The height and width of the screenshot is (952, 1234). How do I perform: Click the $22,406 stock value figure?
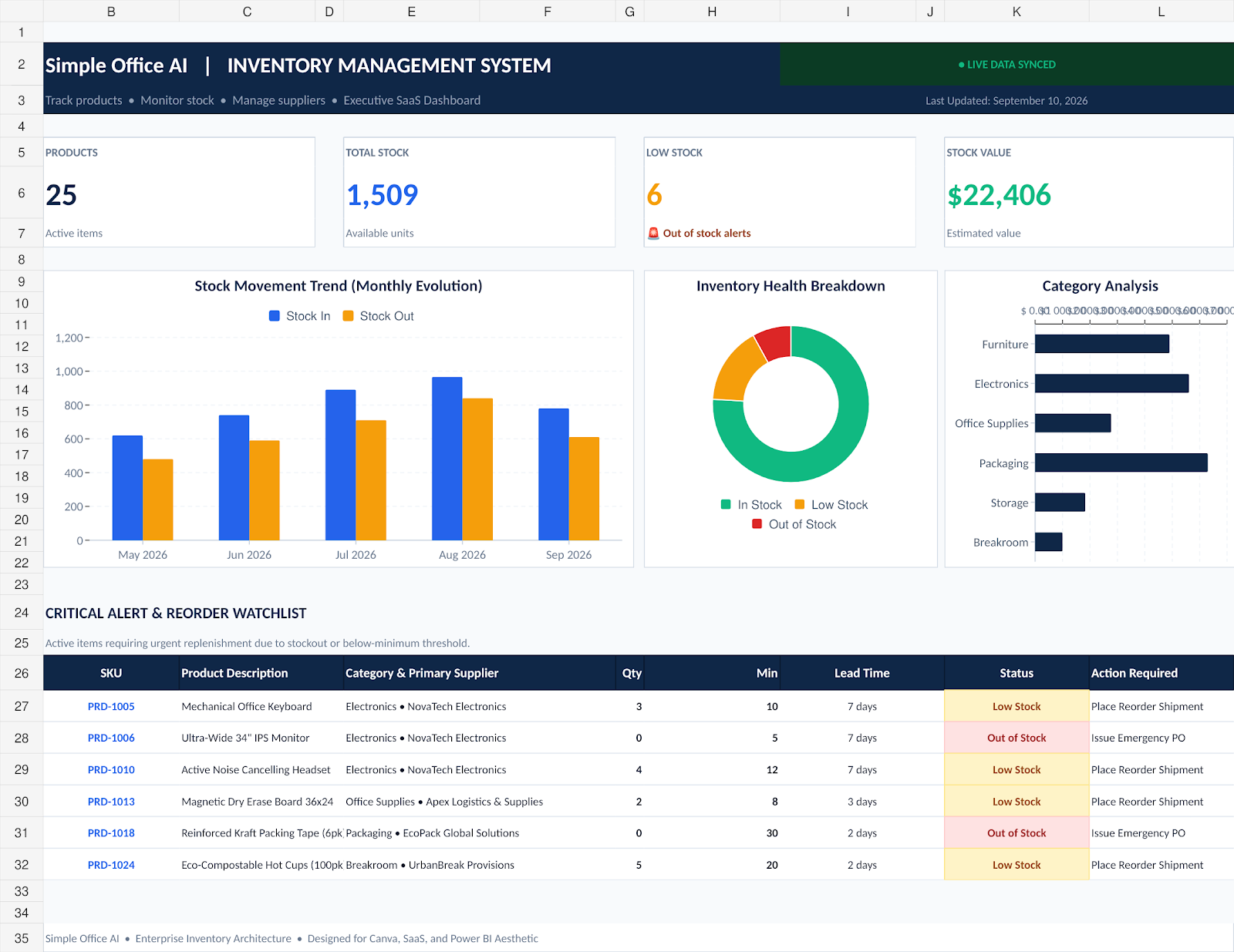coord(999,195)
